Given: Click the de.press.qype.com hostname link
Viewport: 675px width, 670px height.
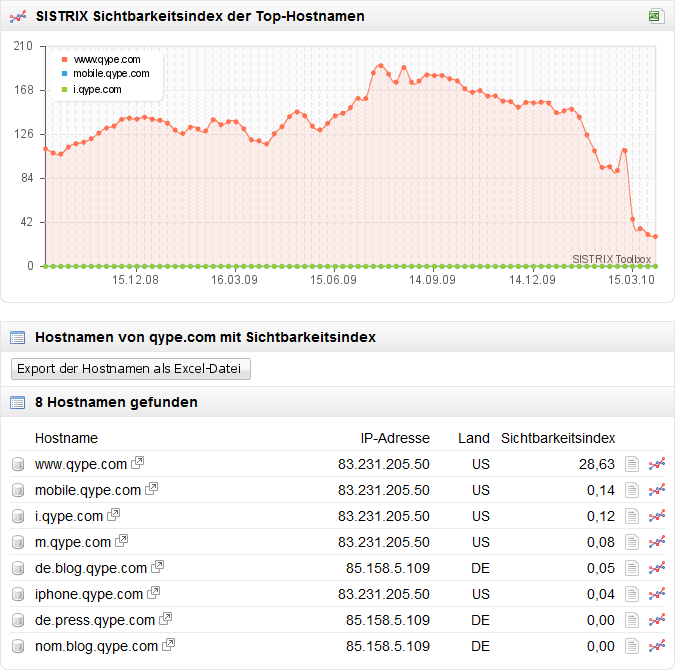Looking at the screenshot, I should coord(95,620).
